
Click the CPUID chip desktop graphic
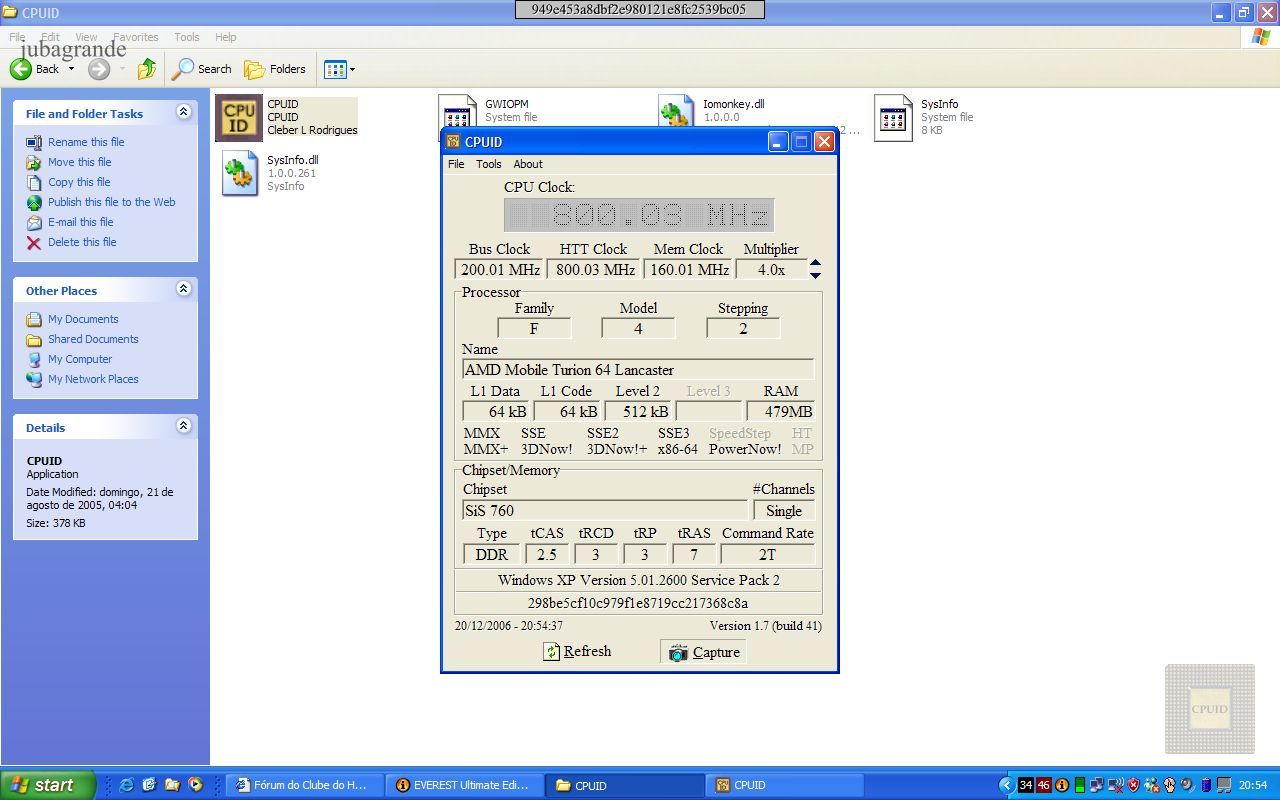point(1209,709)
